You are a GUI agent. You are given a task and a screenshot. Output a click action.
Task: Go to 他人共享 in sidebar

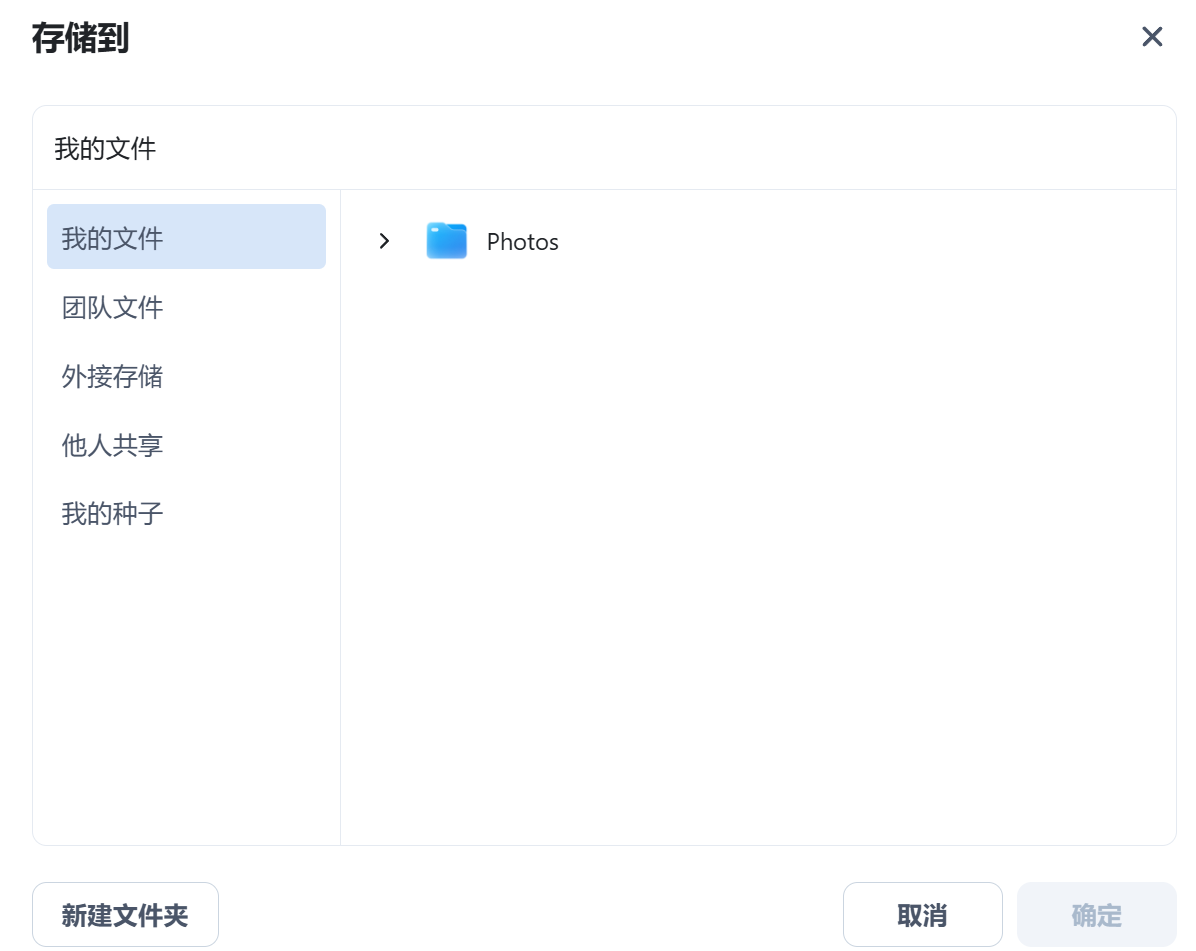point(113,445)
